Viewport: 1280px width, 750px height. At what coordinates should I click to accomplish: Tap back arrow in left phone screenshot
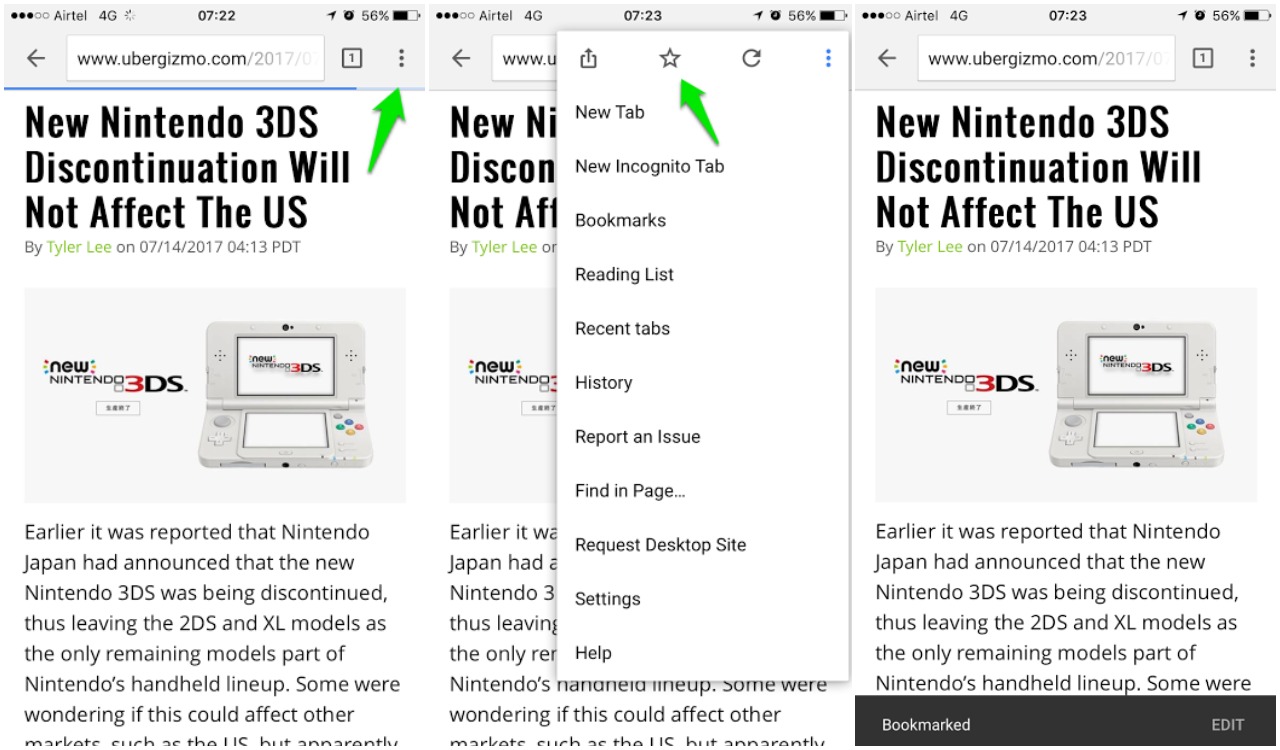(x=36, y=59)
